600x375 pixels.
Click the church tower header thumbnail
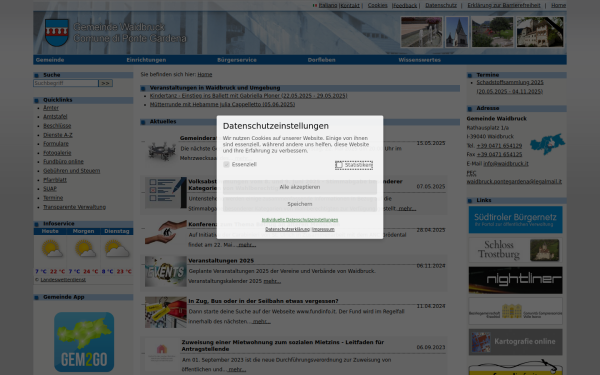457,32
